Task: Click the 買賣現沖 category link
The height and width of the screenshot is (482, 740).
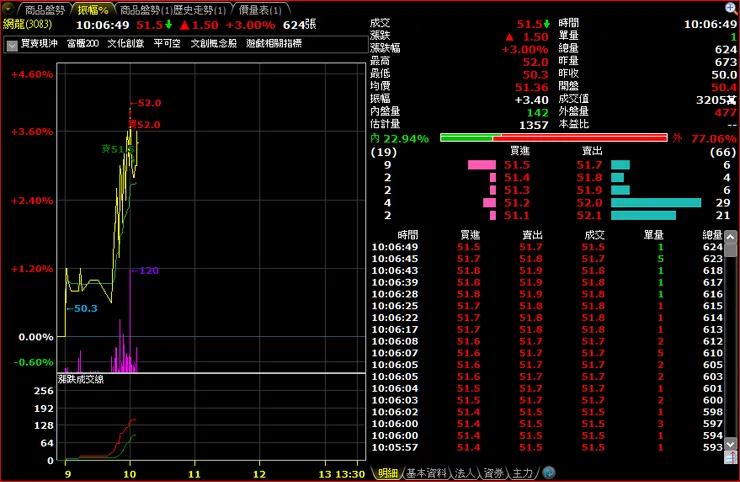Action: point(39,43)
